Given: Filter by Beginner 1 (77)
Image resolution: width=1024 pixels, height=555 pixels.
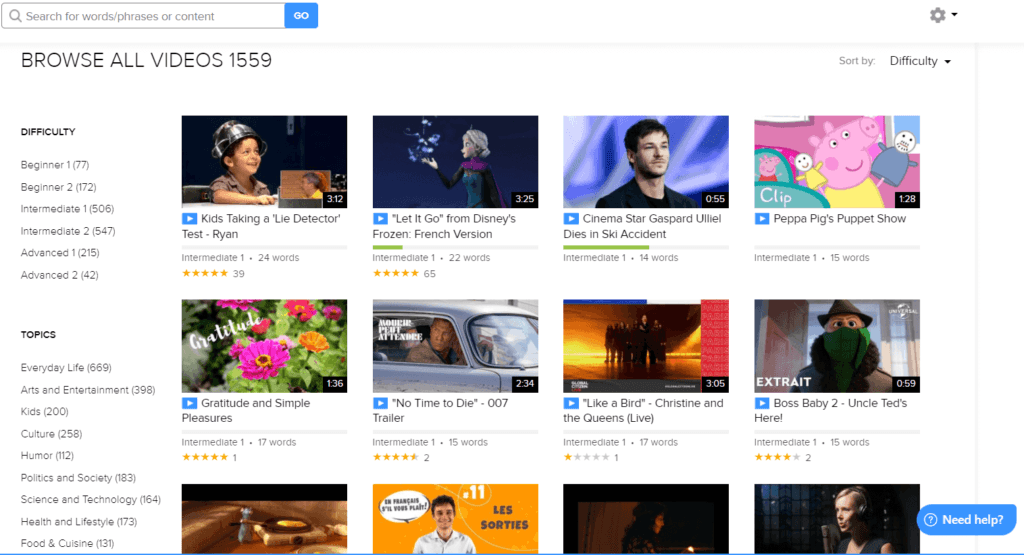Looking at the screenshot, I should coord(55,165).
